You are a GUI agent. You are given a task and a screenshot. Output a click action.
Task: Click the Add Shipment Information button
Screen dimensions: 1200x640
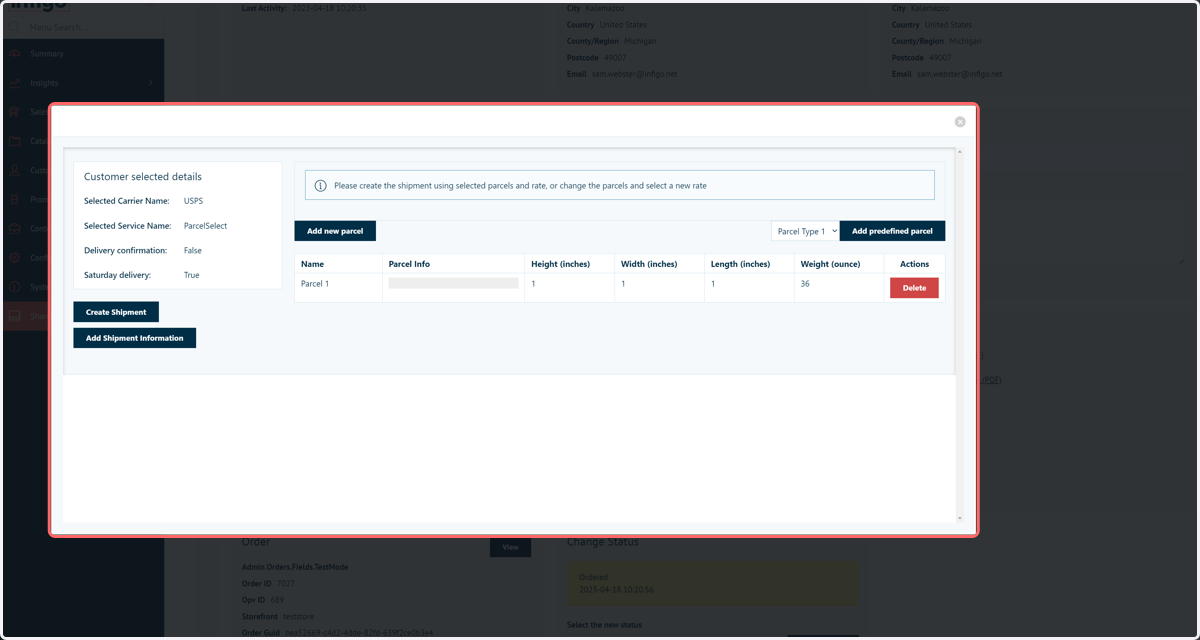(135, 338)
